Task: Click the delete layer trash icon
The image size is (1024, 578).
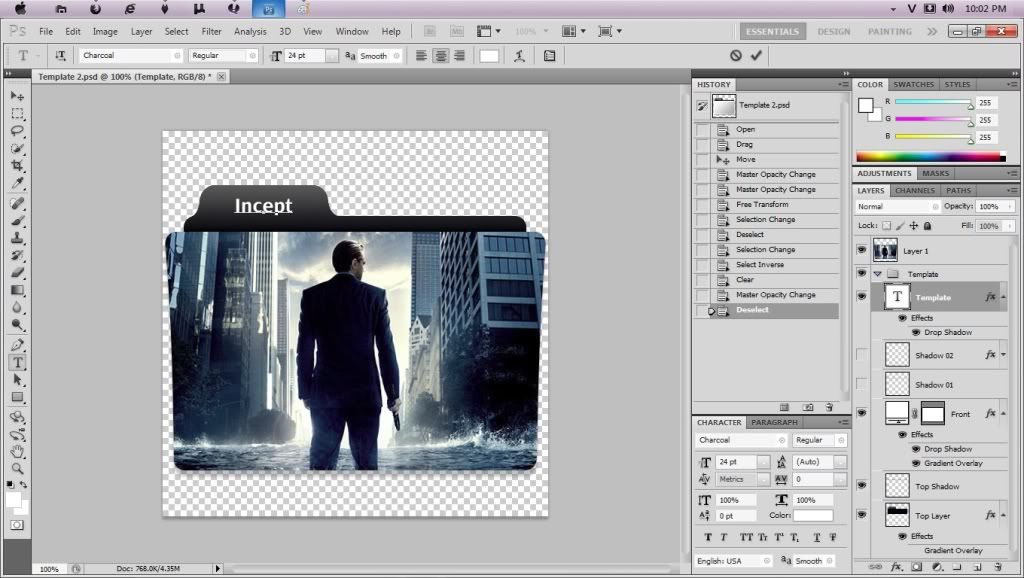Action: [997, 567]
